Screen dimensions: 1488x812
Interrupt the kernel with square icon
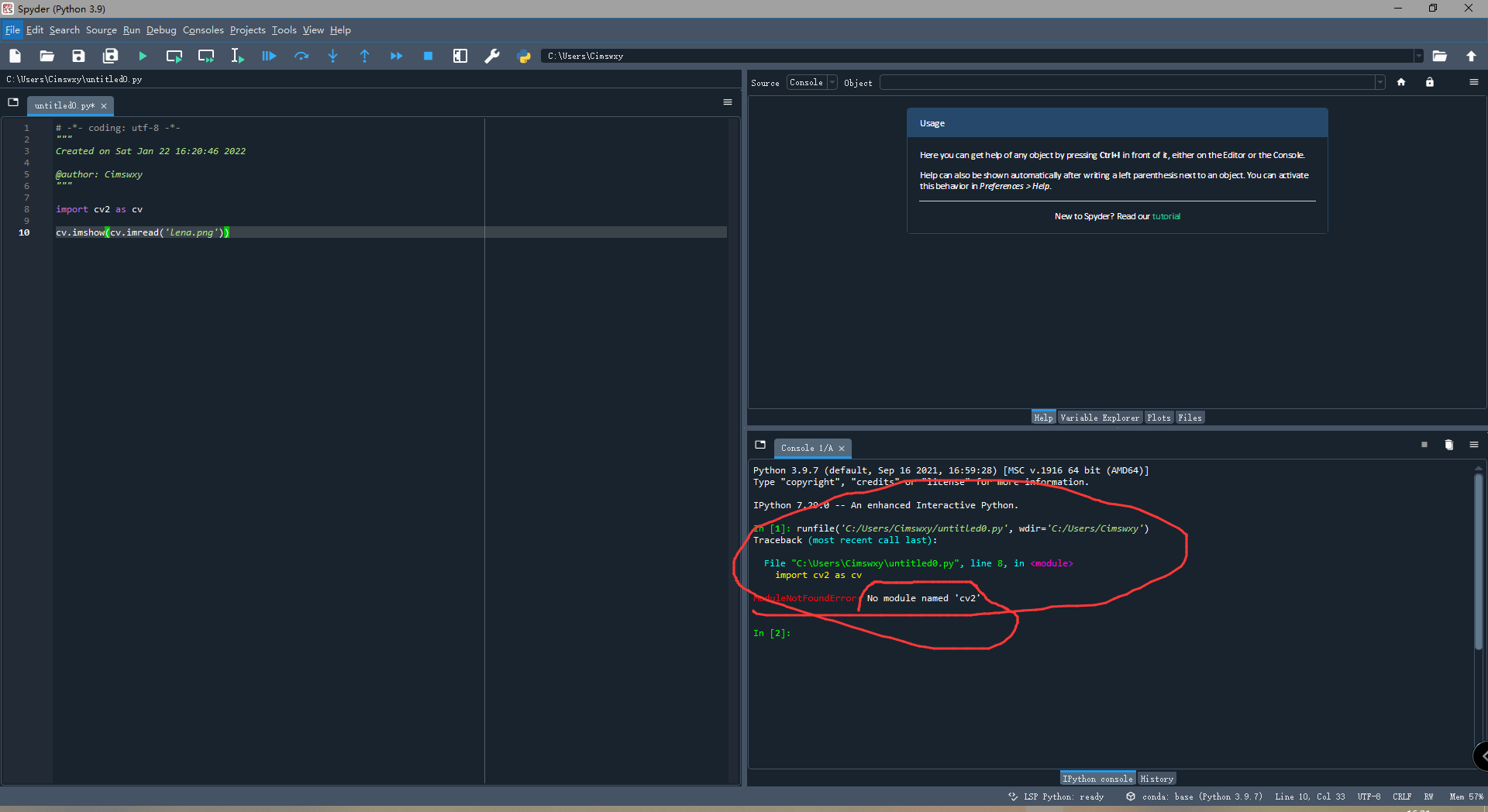pos(1424,445)
